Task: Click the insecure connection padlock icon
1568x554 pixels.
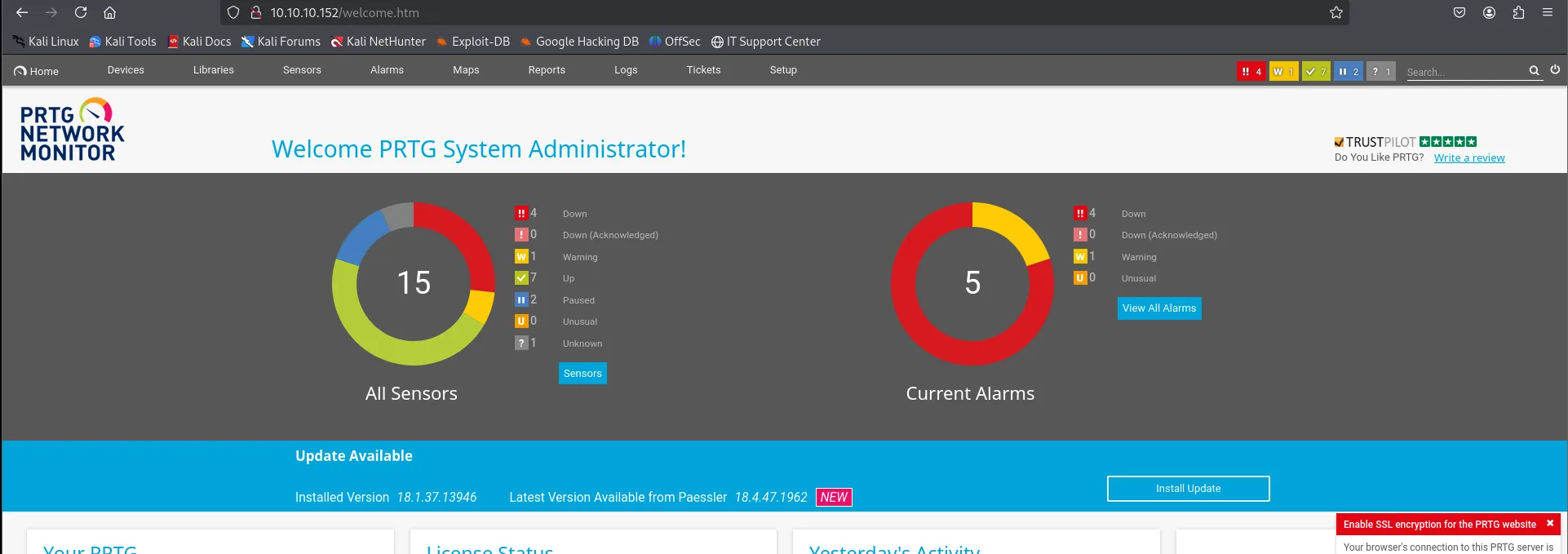Action: [x=255, y=12]
